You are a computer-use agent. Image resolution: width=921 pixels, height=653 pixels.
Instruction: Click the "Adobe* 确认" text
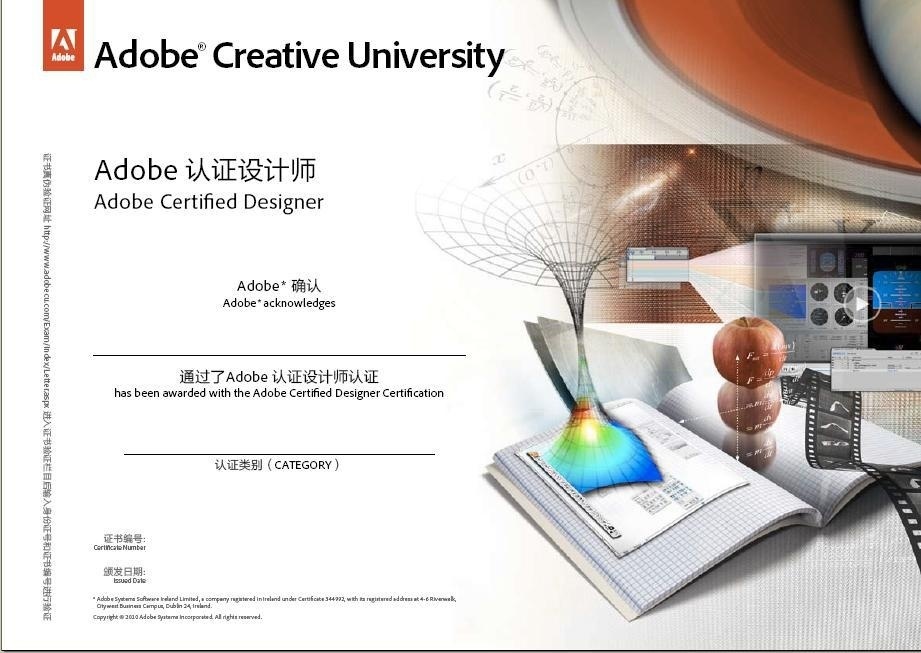[x=279, y=286]
